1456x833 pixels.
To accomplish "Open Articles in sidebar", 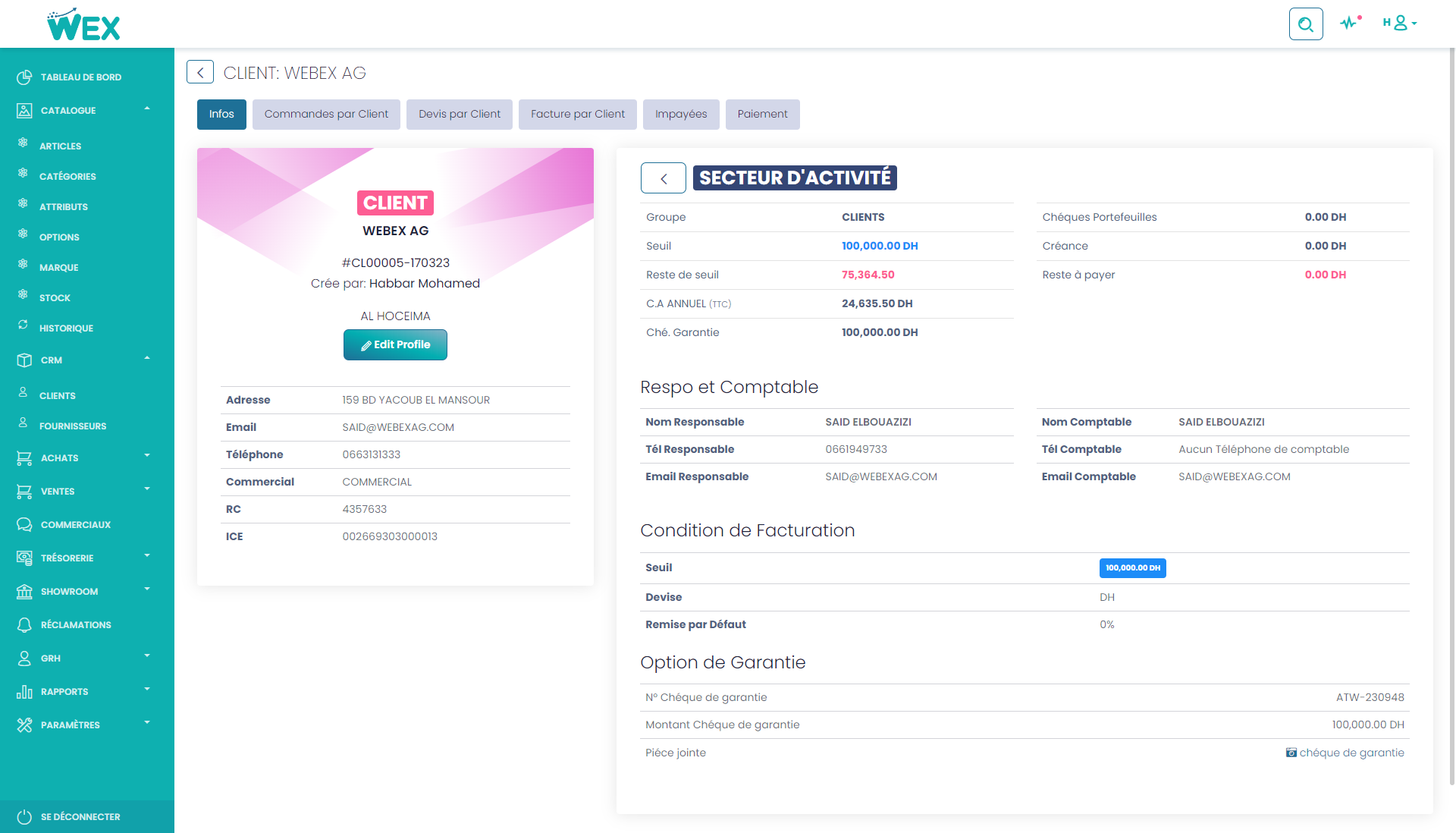I will pos(60,146).
